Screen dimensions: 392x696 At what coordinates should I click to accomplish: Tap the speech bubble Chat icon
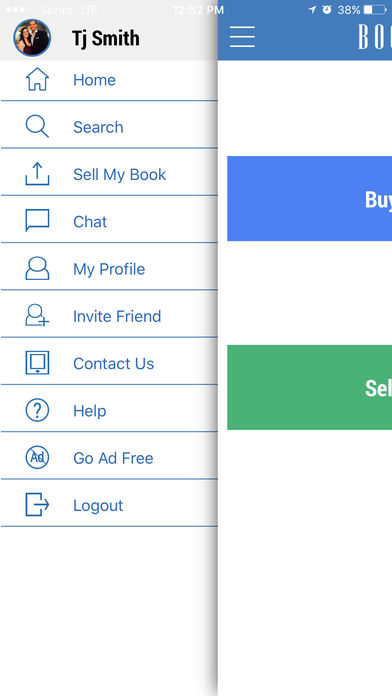pyautogui.click(x=37, y=221)
